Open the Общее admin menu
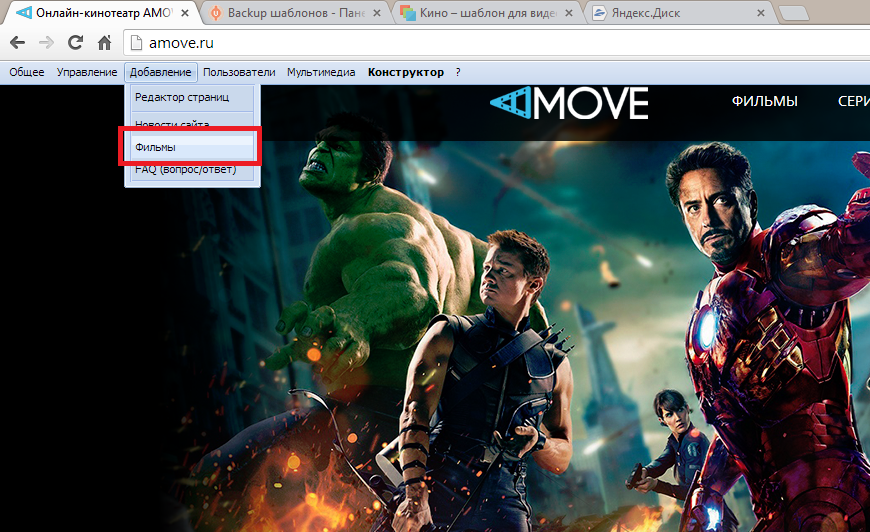 pos(27,72)
